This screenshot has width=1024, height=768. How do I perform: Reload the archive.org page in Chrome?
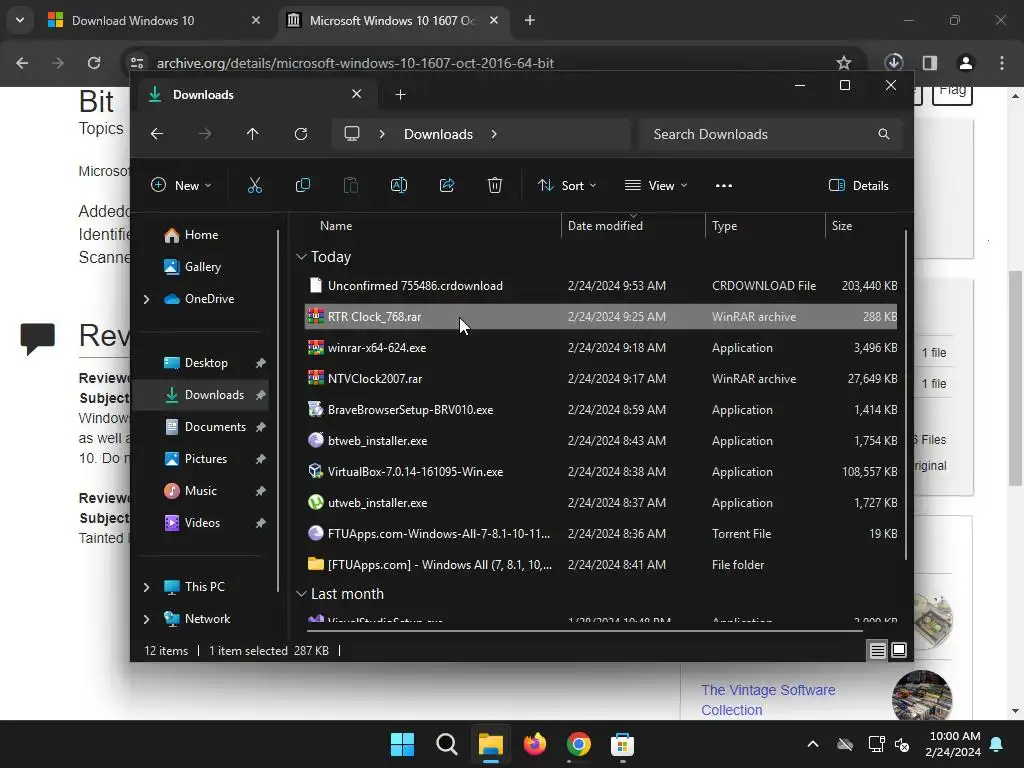click(x=94, y=63)
